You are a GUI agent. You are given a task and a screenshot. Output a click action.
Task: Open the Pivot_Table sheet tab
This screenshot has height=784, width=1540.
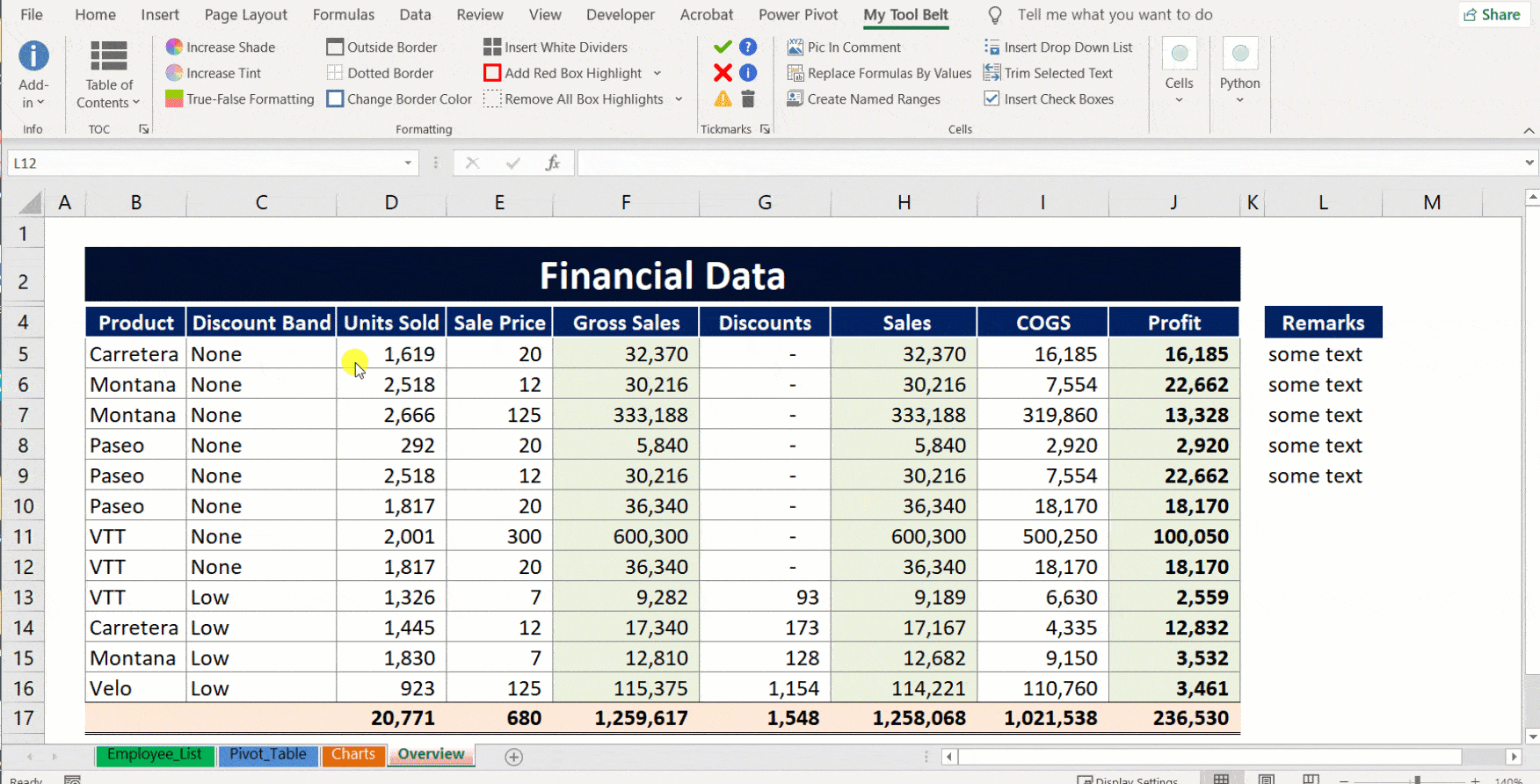268,754
